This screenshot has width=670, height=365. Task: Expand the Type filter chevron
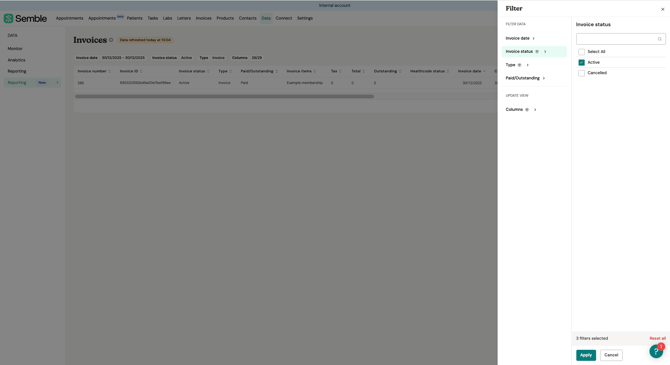(527, 65)
